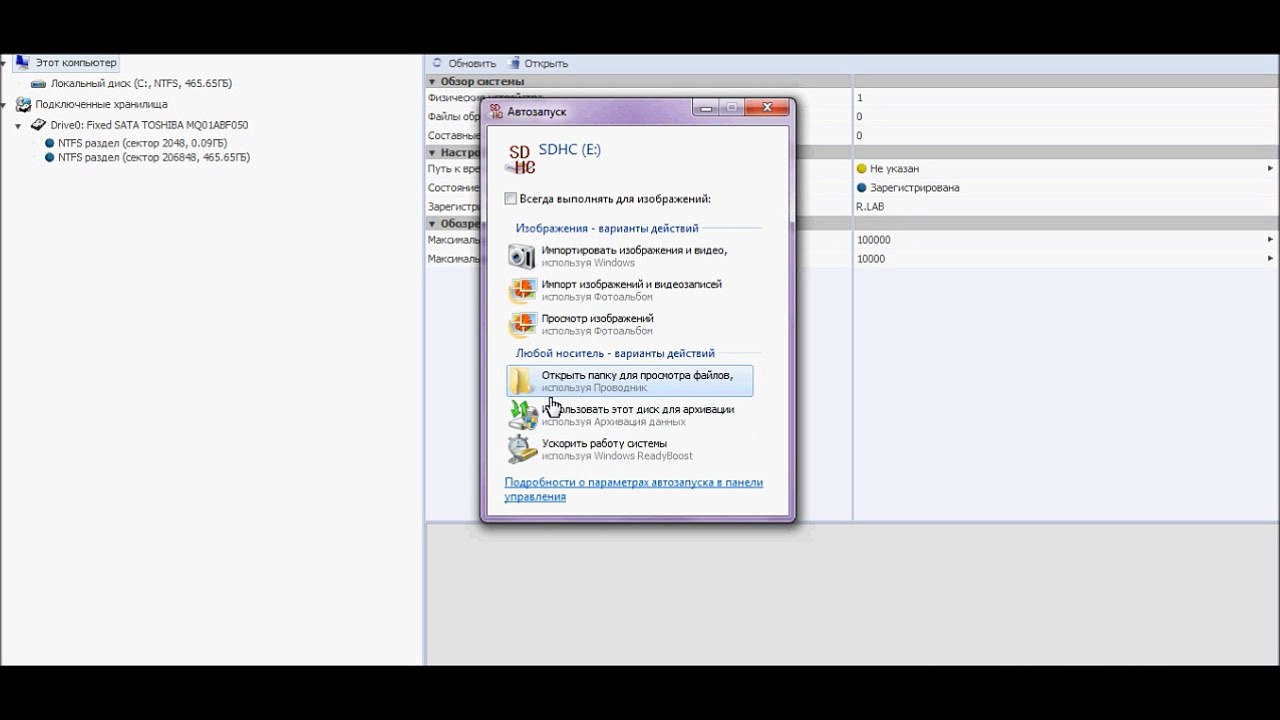Collapse the 'Этот компьютер' tree node
Image resolution: width=1280 pixels, height=720 pixels.
tap(4, 63)
